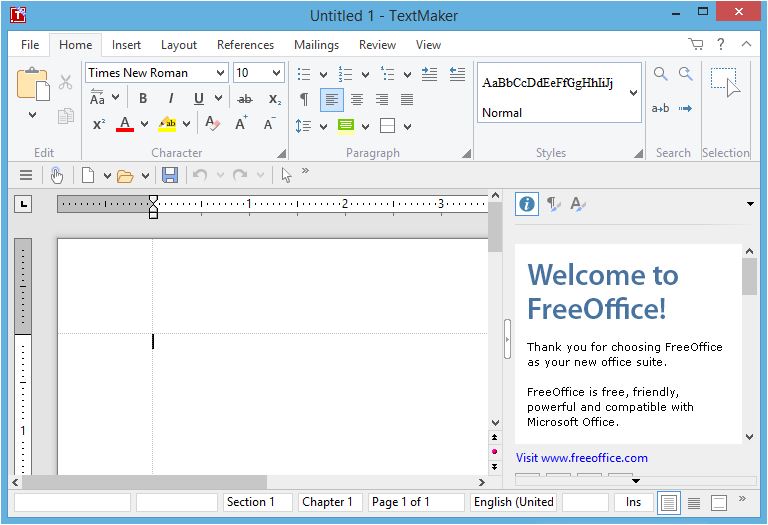Switch to the Insert tab
The width and height of the screenshot is (768, 525).
click(126, 45)
